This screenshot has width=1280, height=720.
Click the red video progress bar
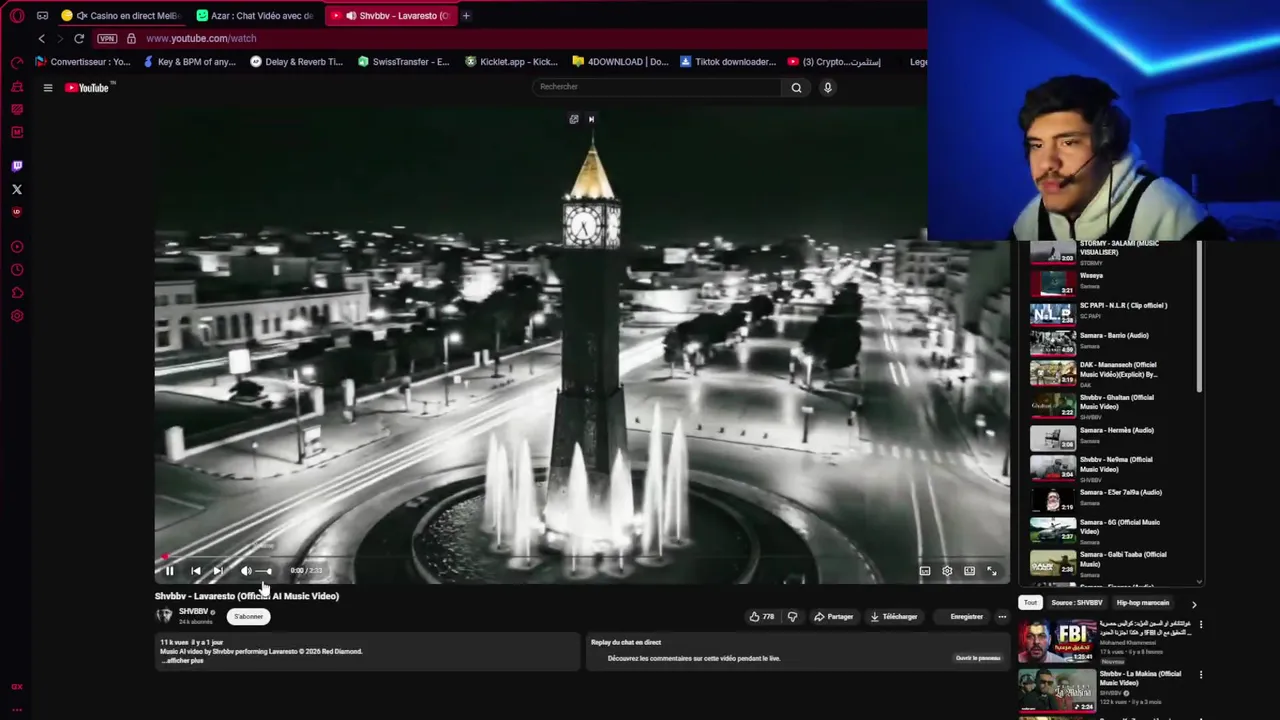pyautogui.click(x=582, y=558)
